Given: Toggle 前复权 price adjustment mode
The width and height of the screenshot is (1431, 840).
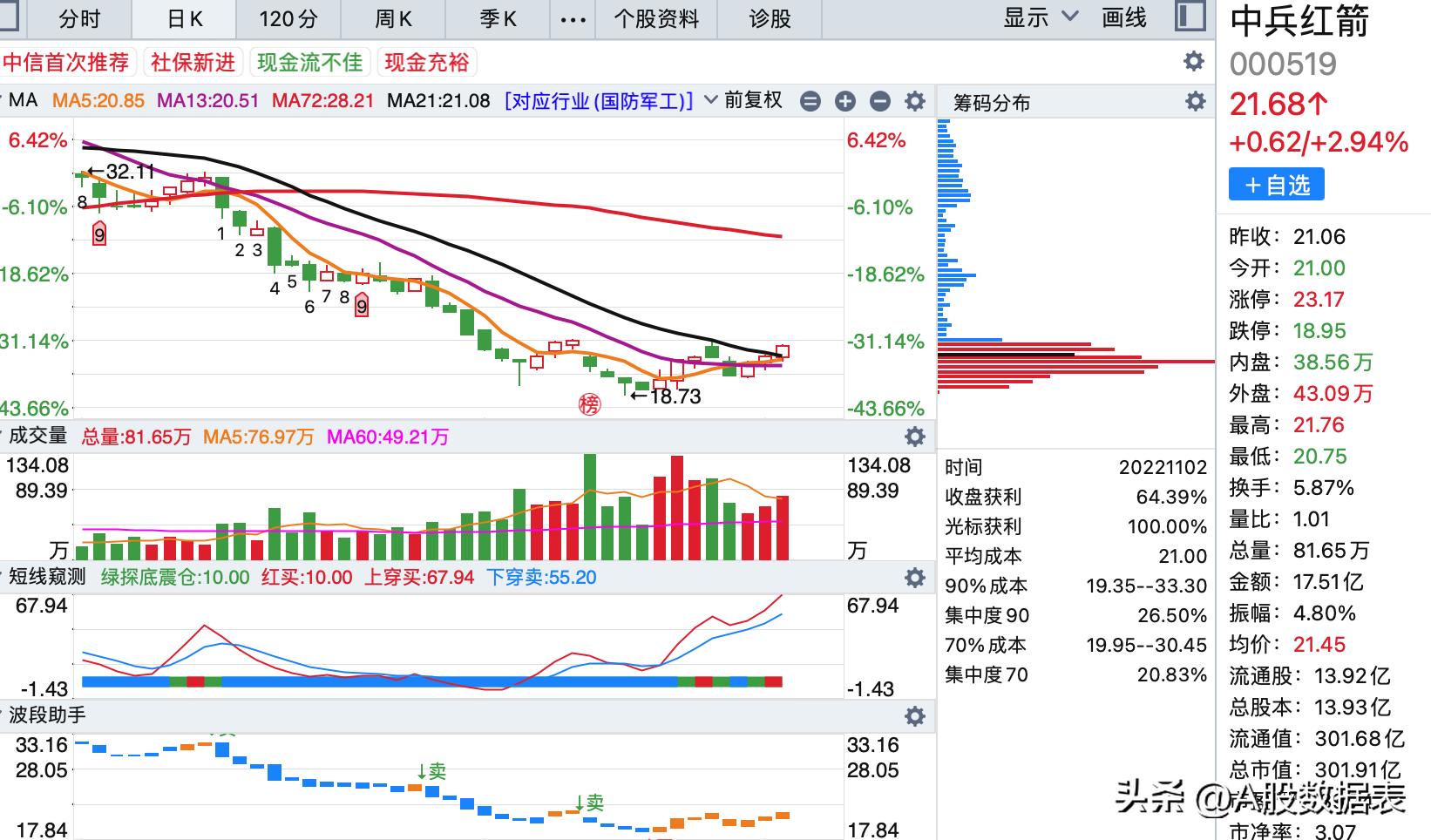Looking at the screenshot, I should click(755, 100).
